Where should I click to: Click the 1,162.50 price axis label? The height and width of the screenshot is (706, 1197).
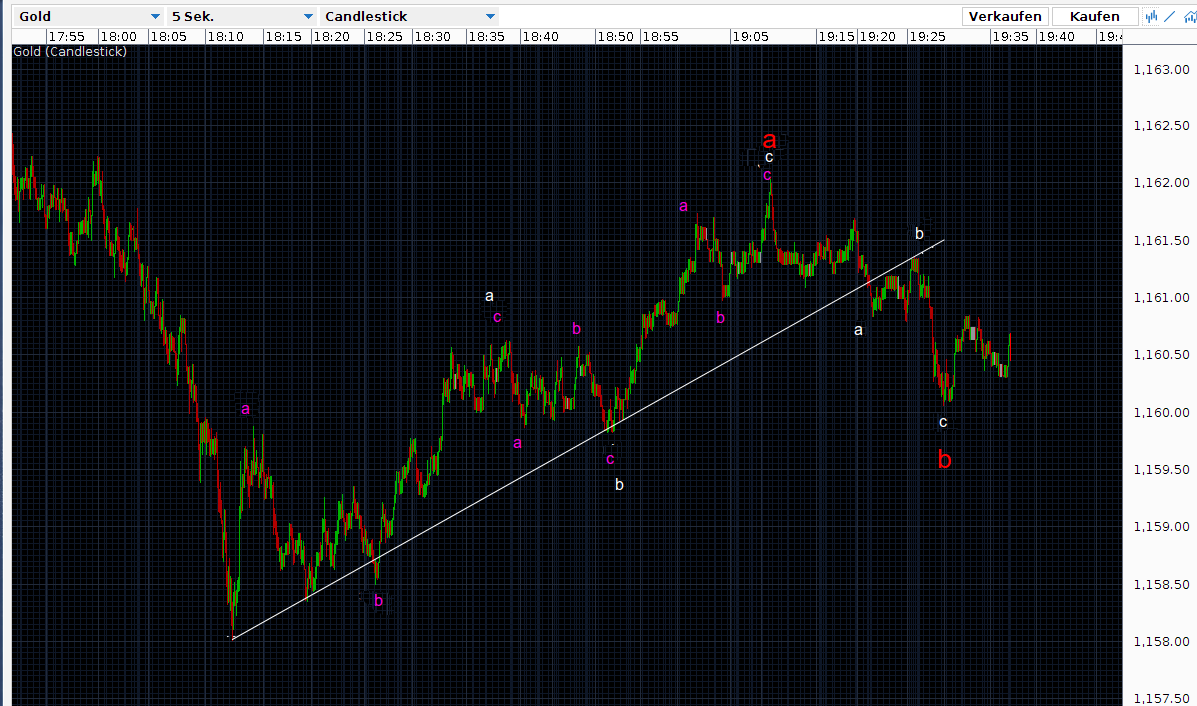[1160, 126]
